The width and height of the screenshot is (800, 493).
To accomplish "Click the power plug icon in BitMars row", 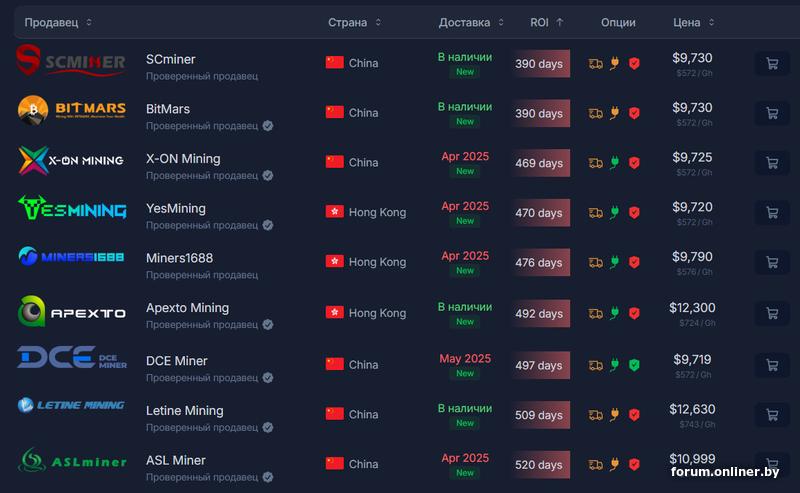I will 615,113.
